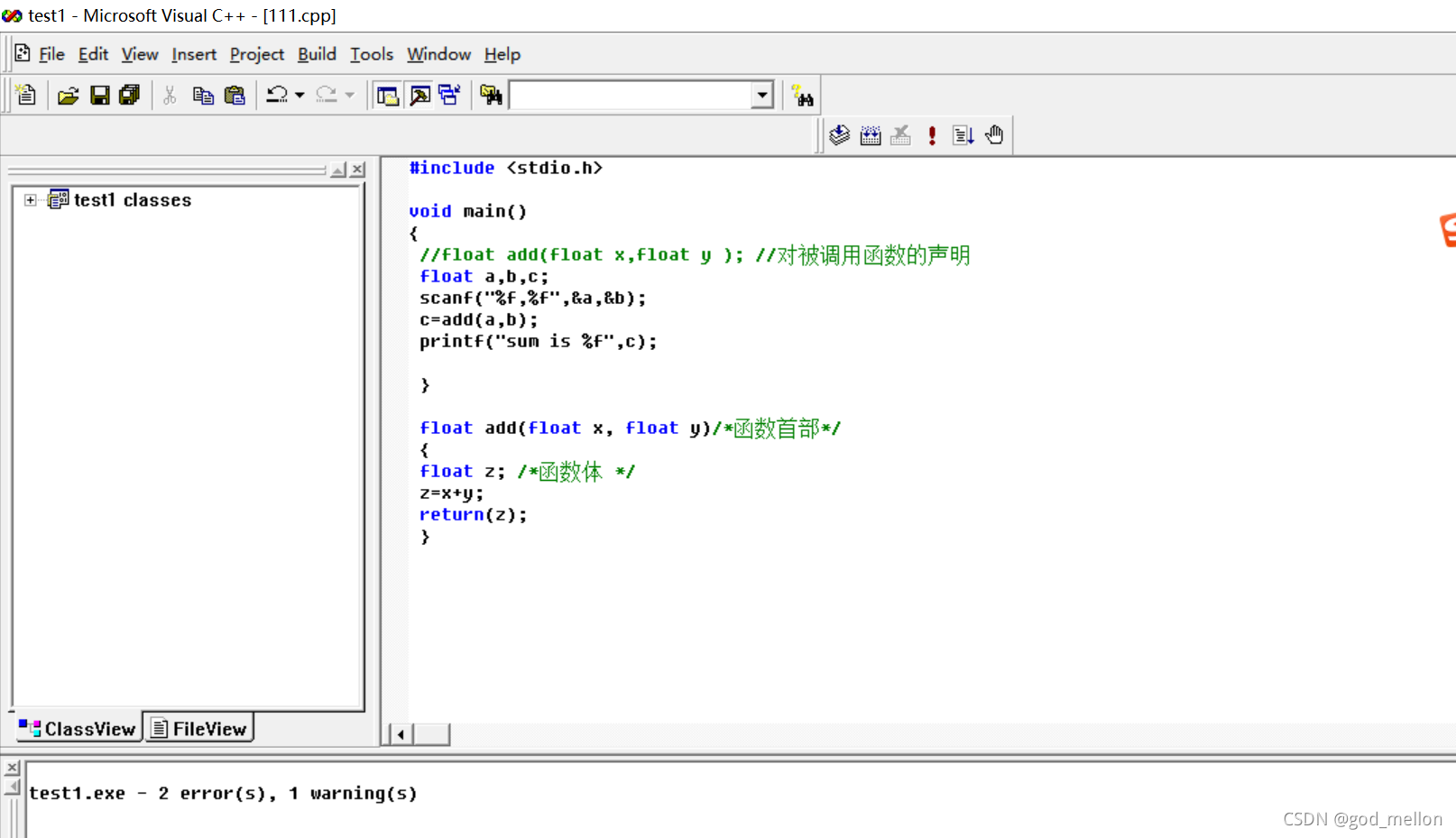Click the '#include <stdio.h>' line
1456x838 pixels.
point(505,168)
